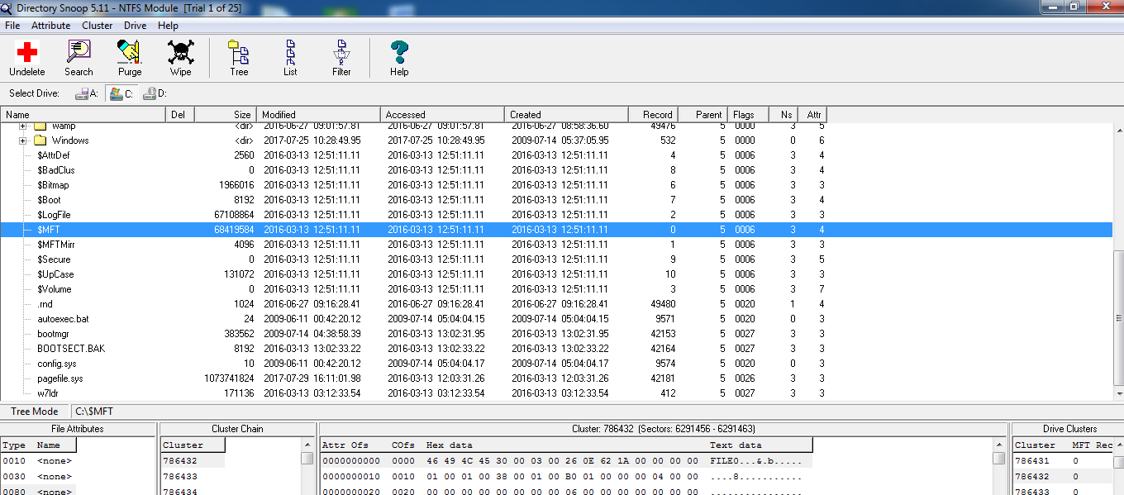Open the Filter tool
The width and height of the screenshot is (1124, 495).
pos(341,58)
